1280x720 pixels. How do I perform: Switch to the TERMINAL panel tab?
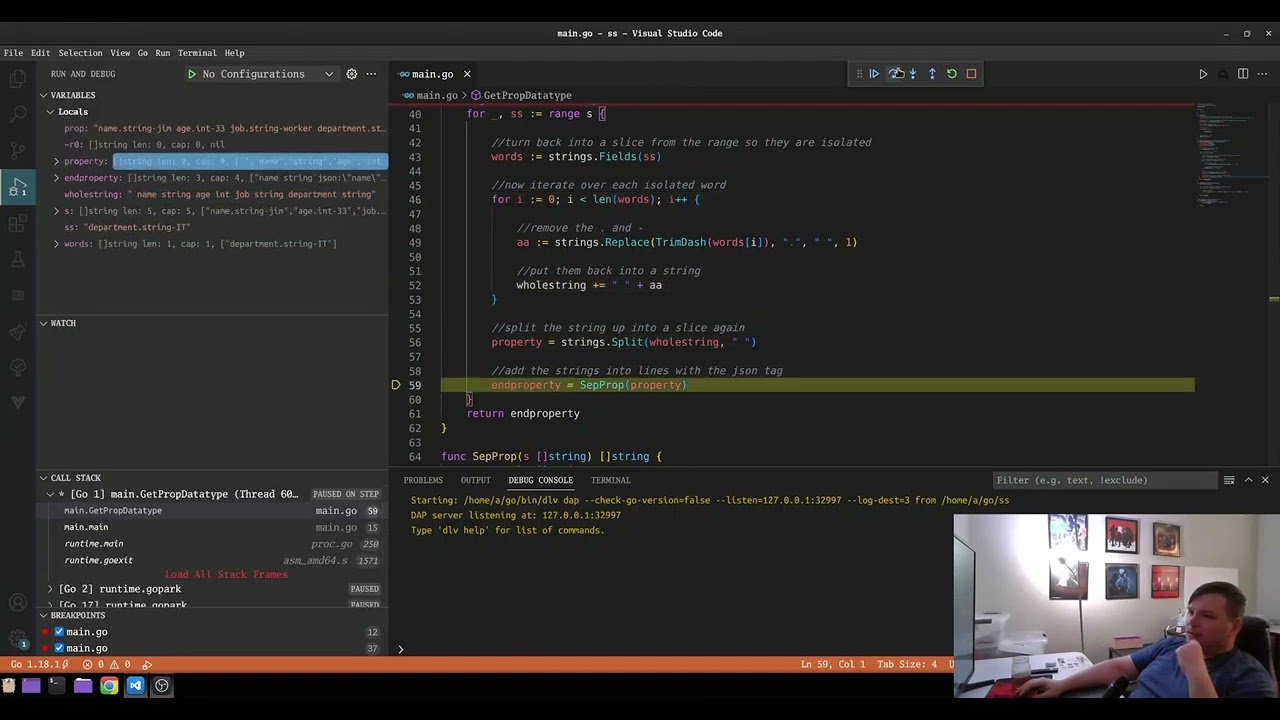pyautogui.click(x=610, y=480)
